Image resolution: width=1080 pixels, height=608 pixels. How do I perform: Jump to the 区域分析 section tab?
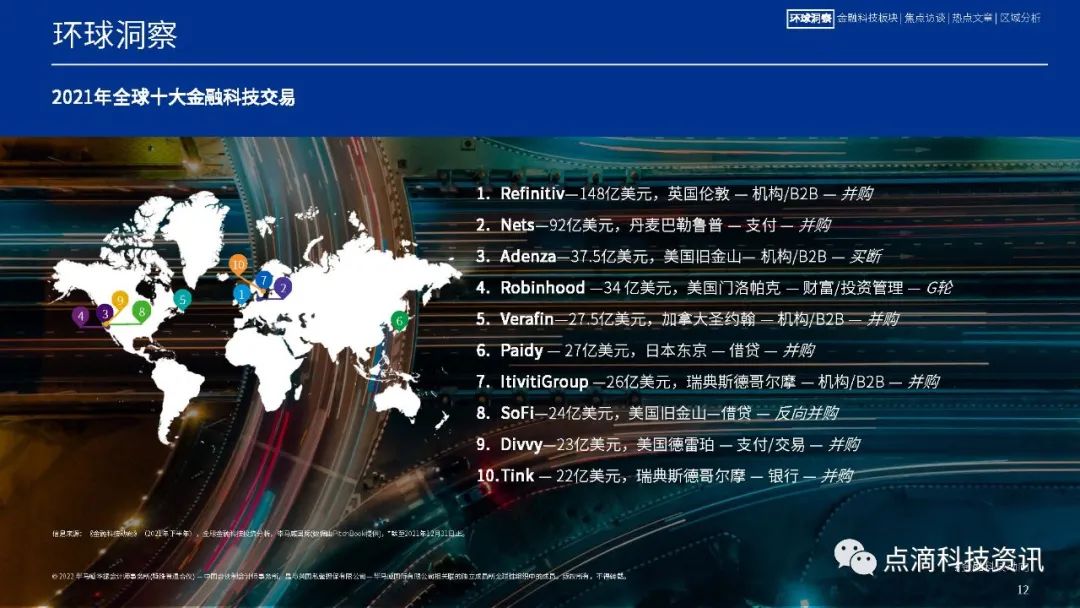(1020, 19)
